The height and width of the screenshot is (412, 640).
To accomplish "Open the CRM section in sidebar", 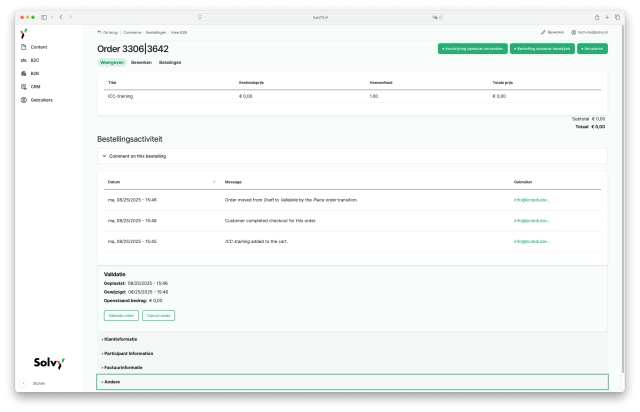I will 35,86.
